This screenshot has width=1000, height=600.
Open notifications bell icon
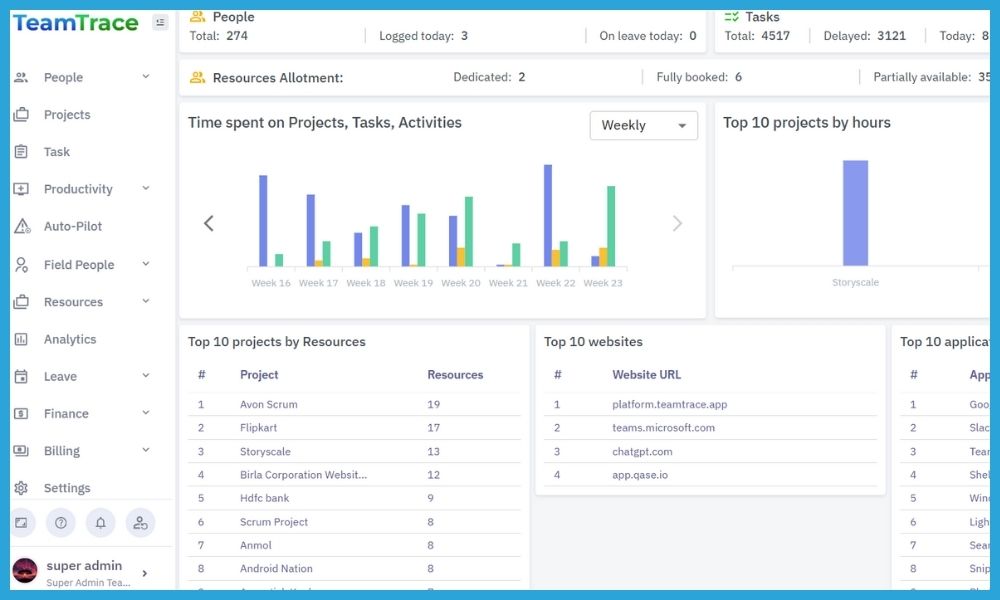click(x=101, y=523)
